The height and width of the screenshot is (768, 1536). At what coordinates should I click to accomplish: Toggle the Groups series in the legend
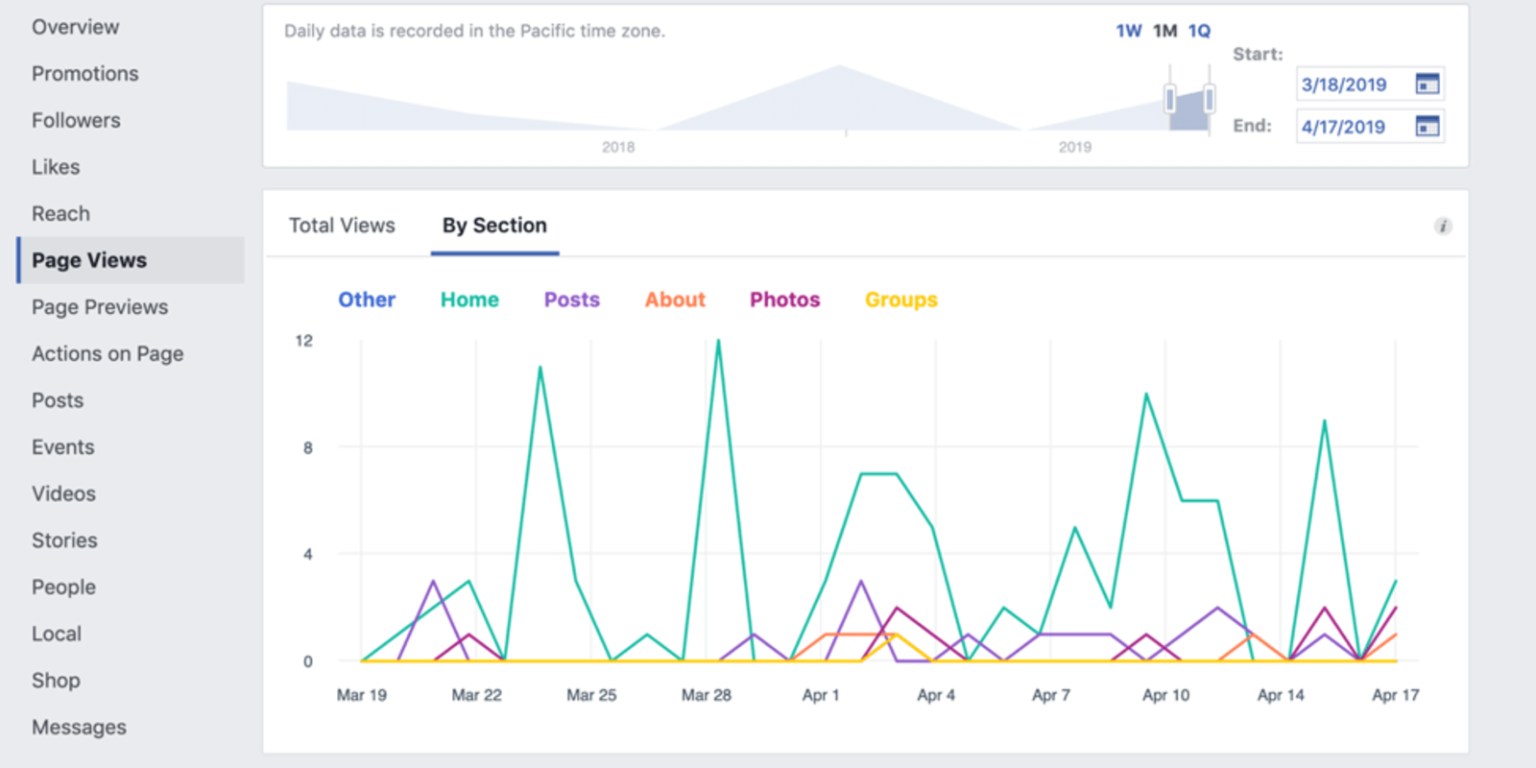pyautogui.click(x=900, y=299)
